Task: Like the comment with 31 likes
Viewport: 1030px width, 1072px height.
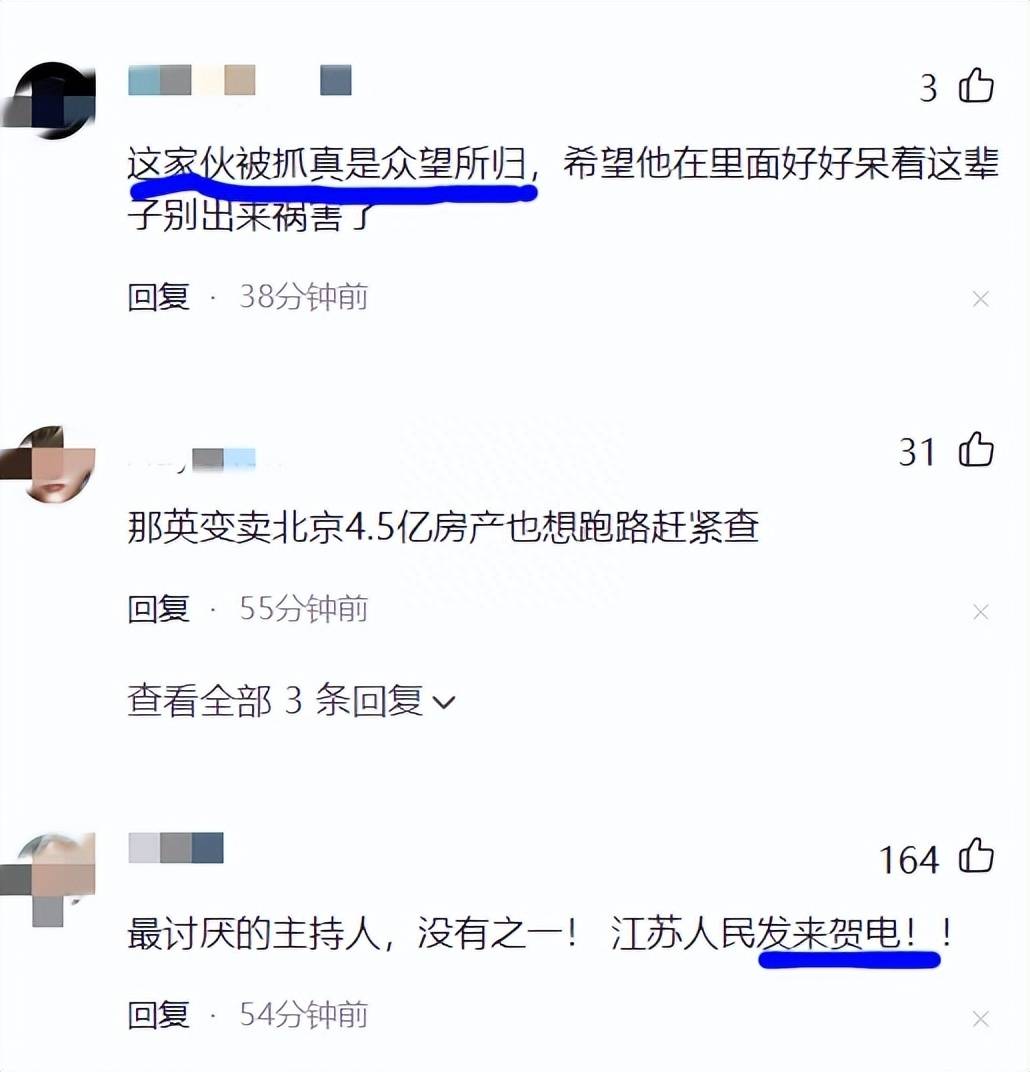Action: (976, 450)
